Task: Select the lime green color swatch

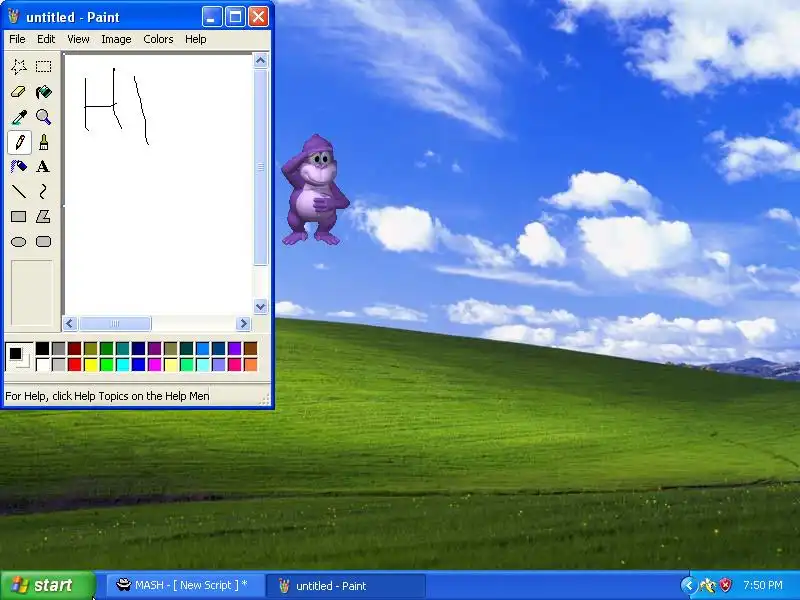Action: [107, 364]
